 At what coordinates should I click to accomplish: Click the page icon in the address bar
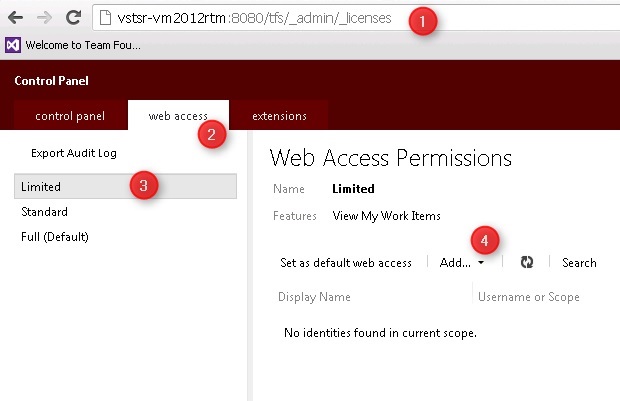tap(106, 18)
